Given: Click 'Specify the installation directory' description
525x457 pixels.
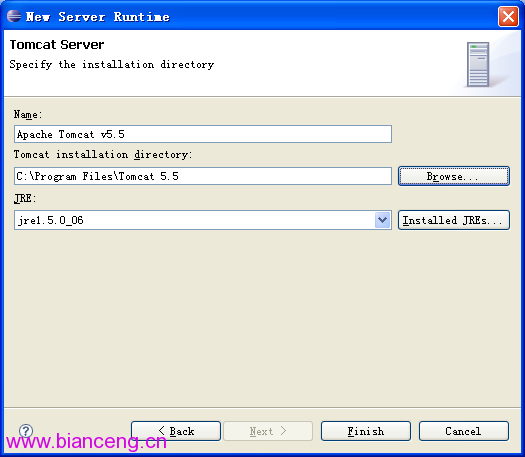Looking at the screenshot, I should (x=111, y=64).
